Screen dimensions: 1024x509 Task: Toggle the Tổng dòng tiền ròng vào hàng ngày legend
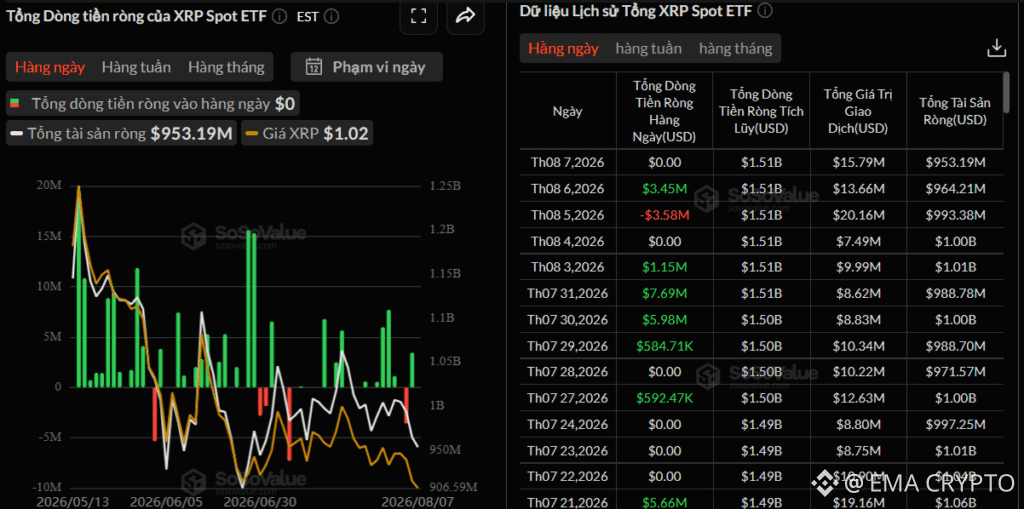[154, 104]
